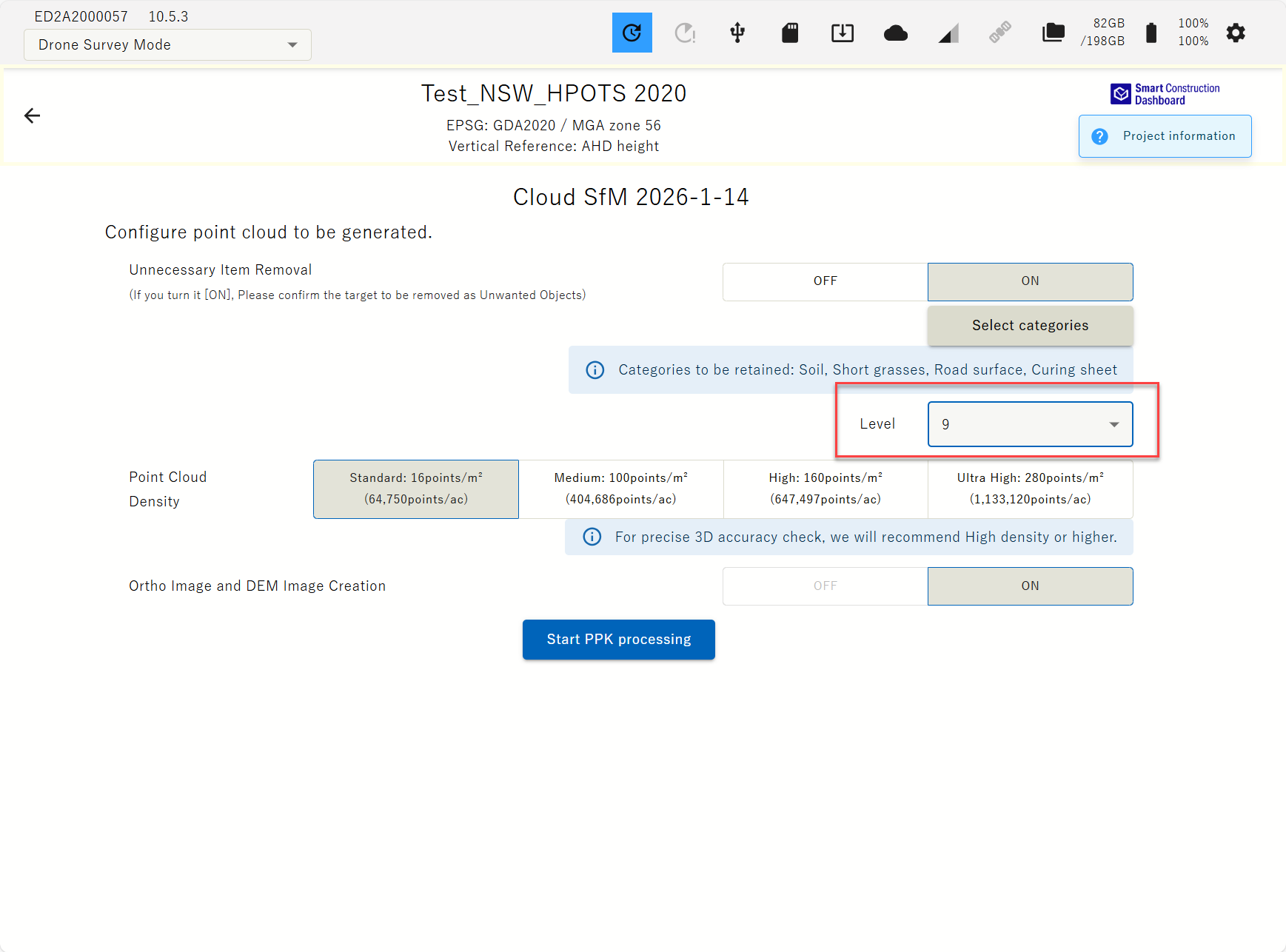This screenshot has height=952, width=1286.
Task: Click the Level label
Action: click(x=877, y=424)
